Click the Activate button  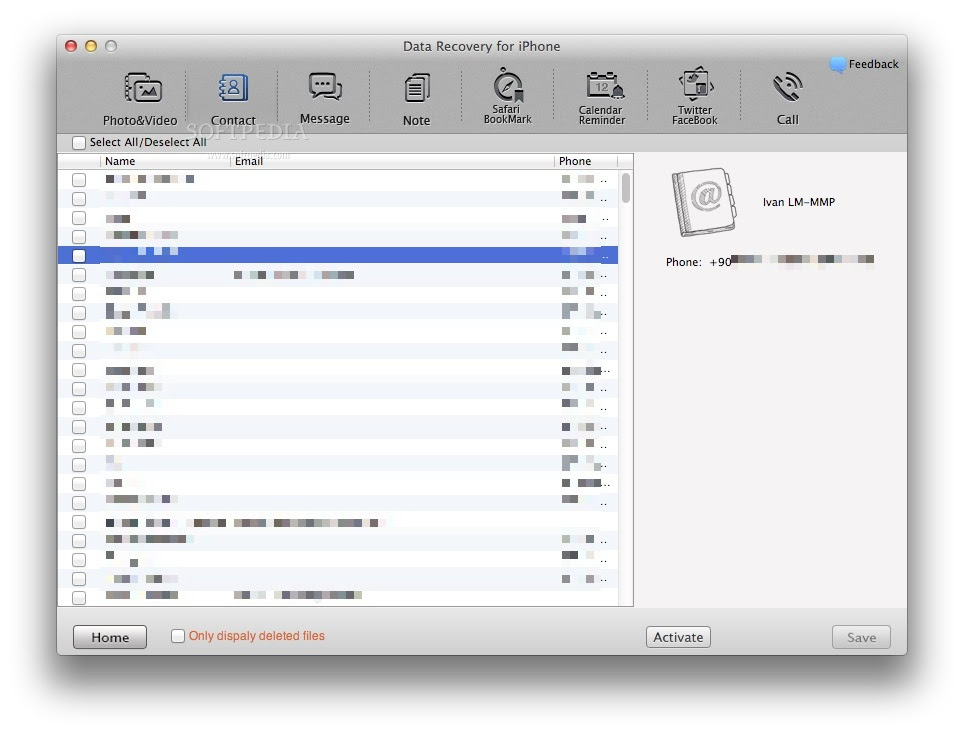coord(678,637)
